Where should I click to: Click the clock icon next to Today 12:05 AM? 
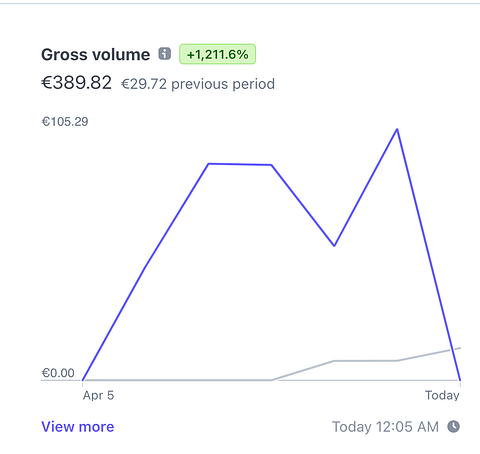coord(453,427)
